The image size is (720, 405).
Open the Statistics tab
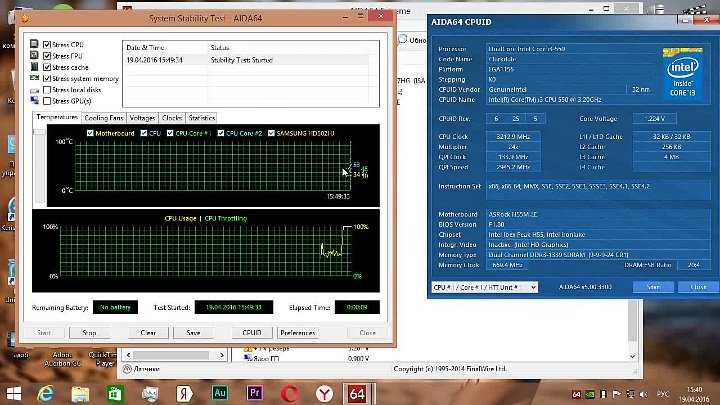click(x=202, y=118)
